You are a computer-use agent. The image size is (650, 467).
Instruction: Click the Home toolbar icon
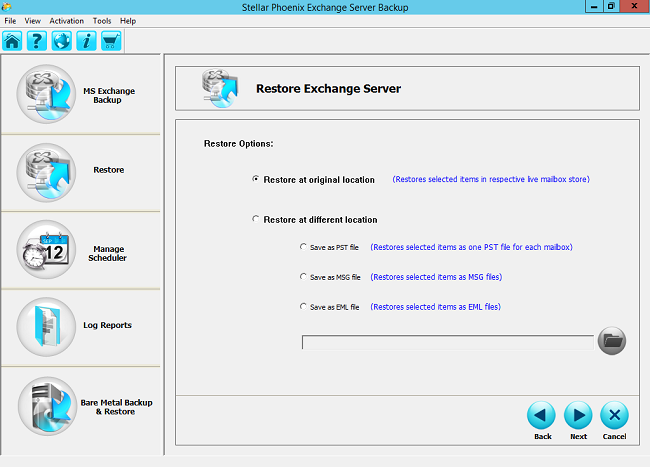point(12,41)
